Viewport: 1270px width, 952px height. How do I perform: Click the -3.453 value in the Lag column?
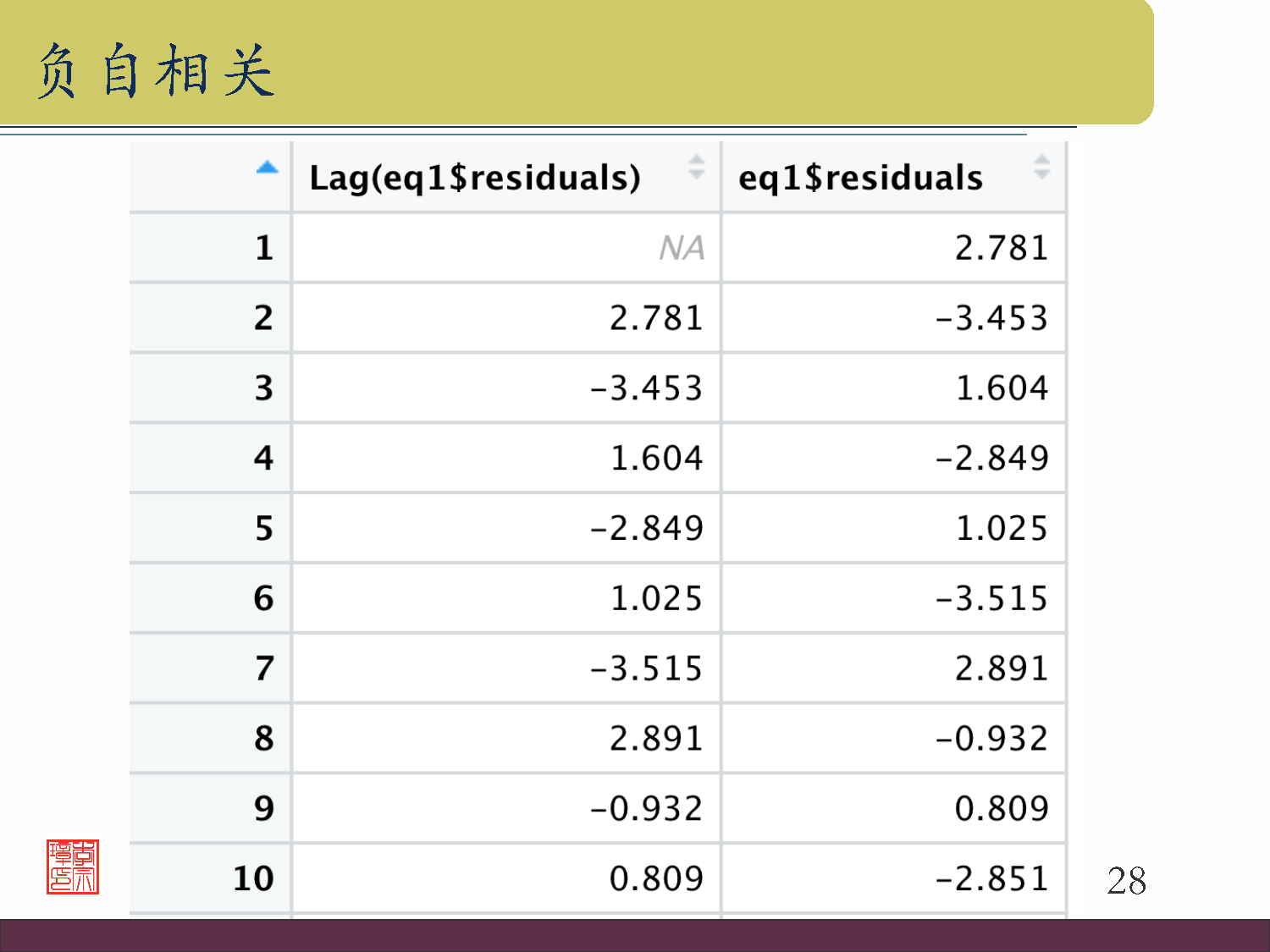[646, 388]
